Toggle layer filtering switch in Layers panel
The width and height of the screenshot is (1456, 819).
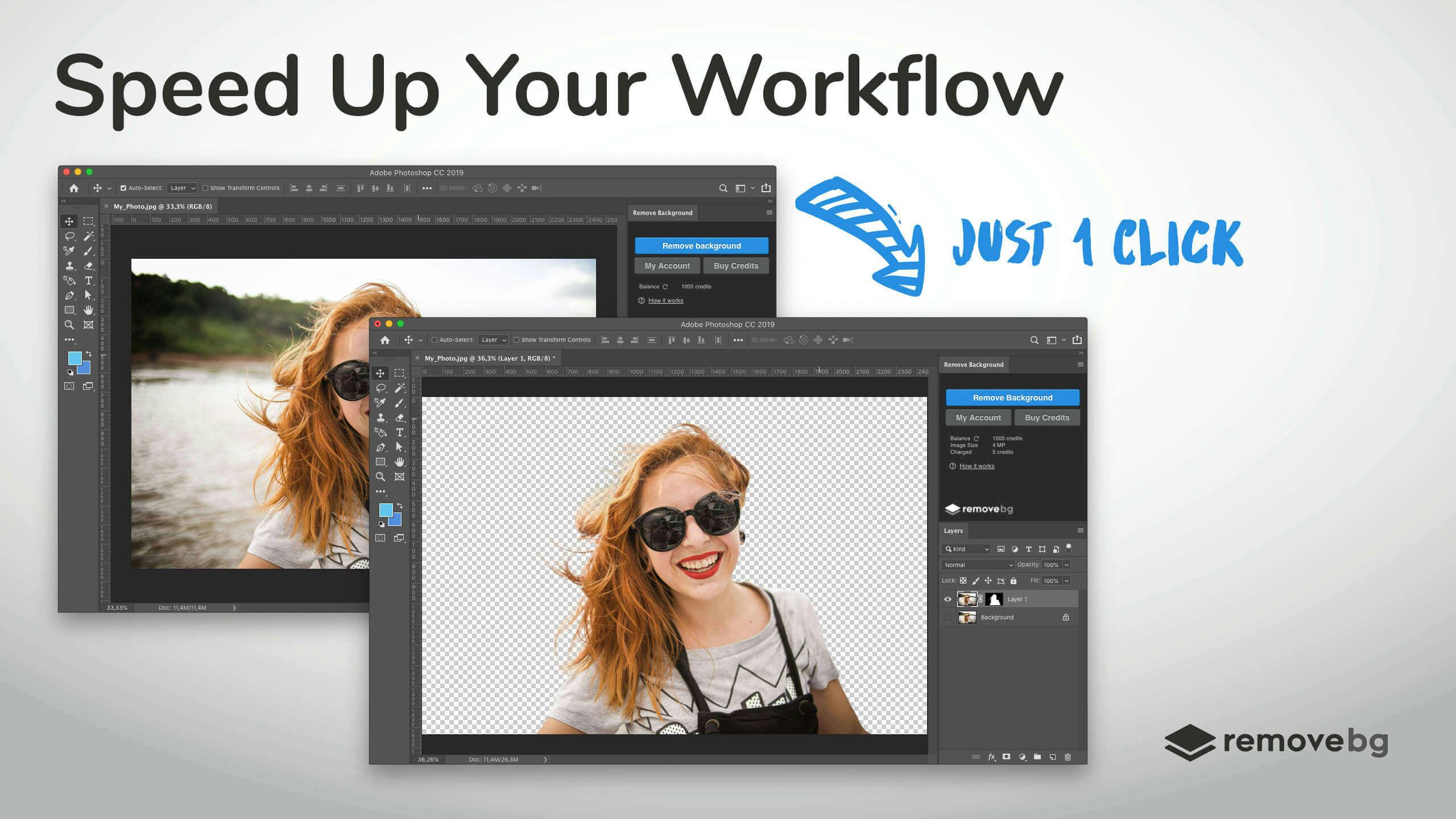pyautogui.click(x=1069, y=548)
